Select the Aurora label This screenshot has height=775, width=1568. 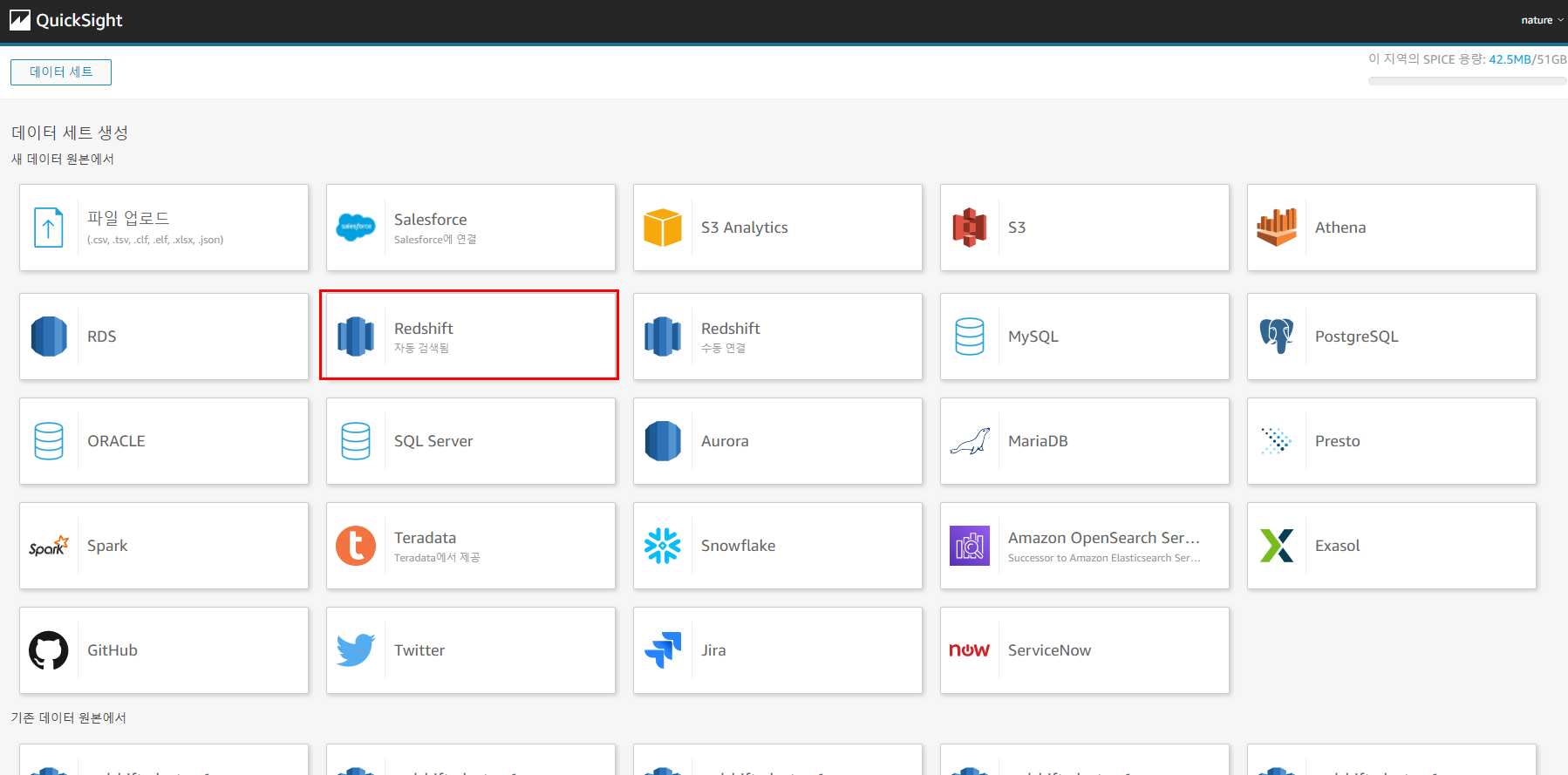(x=725, y=441)
